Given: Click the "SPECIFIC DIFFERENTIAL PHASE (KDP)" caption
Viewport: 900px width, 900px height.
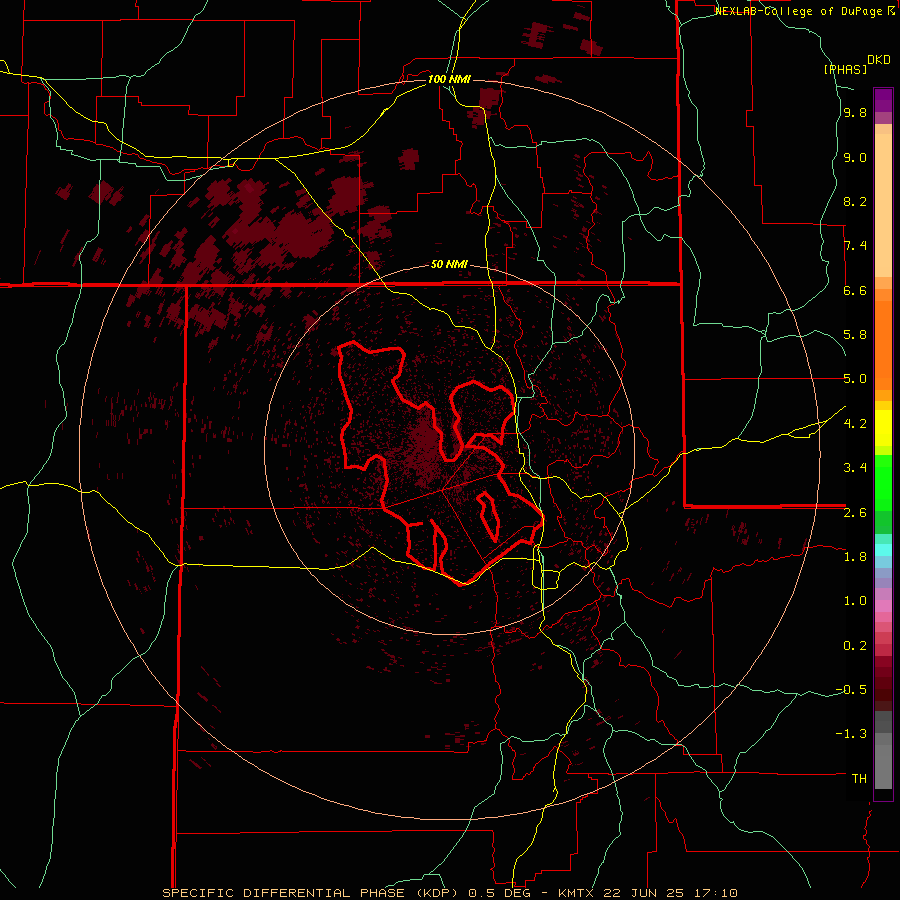Looking at the screenshot, I should pyautogui.click(x=313, y=893).
